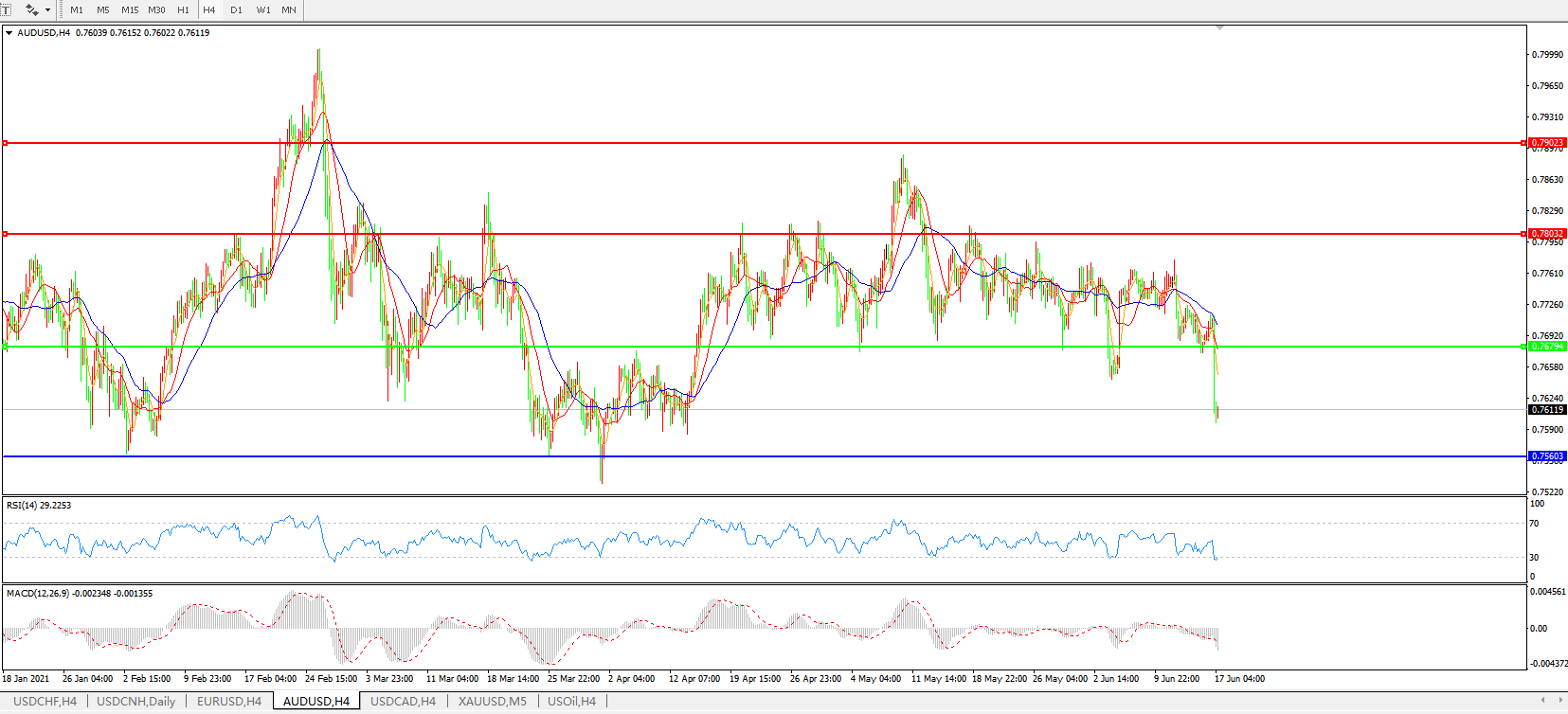Select the MN monthly timeframe
The height and width of the screenshot is (714, 1568).
[x=289, y=10]
